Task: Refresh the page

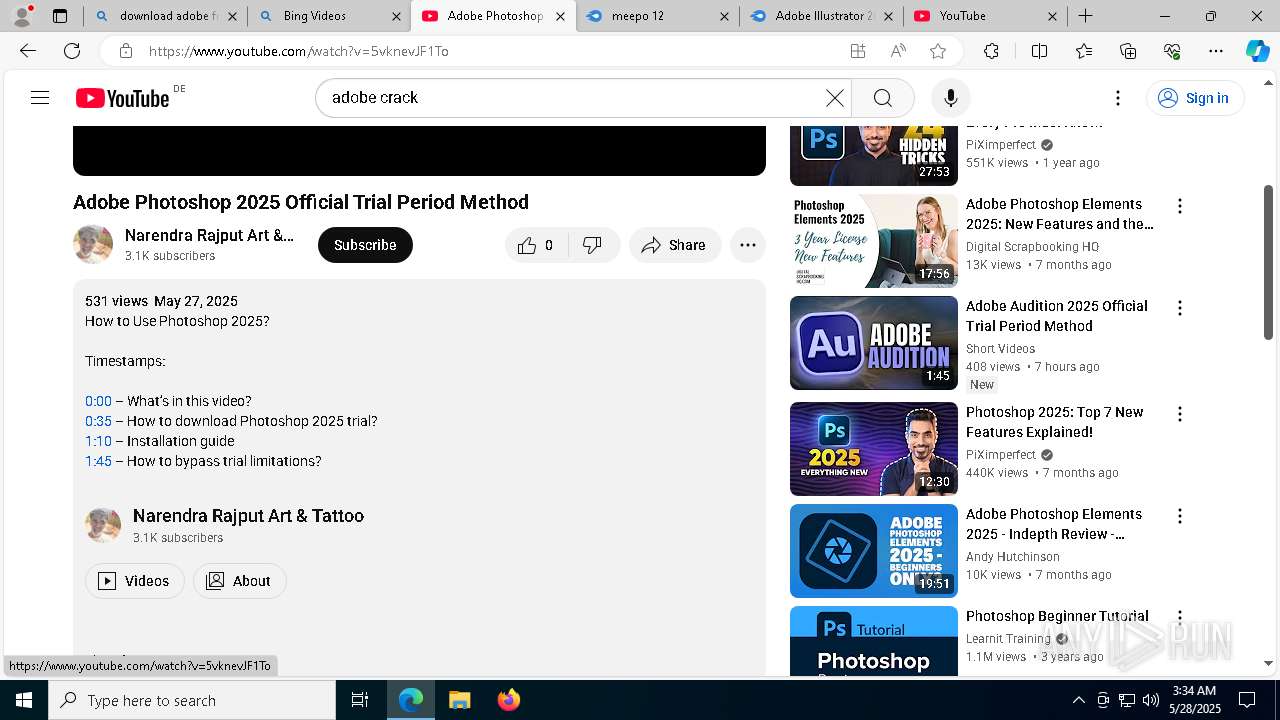Action: pos(72,51)
